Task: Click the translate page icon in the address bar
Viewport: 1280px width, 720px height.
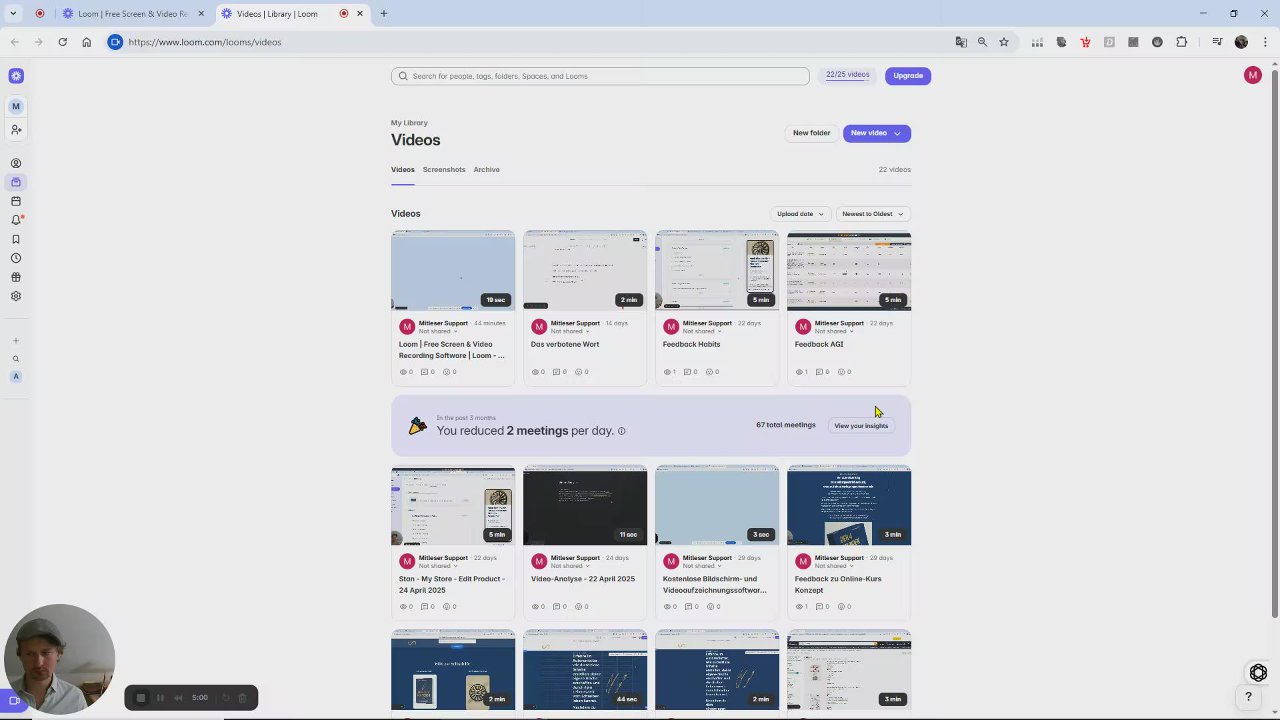Action: [961, 42]
